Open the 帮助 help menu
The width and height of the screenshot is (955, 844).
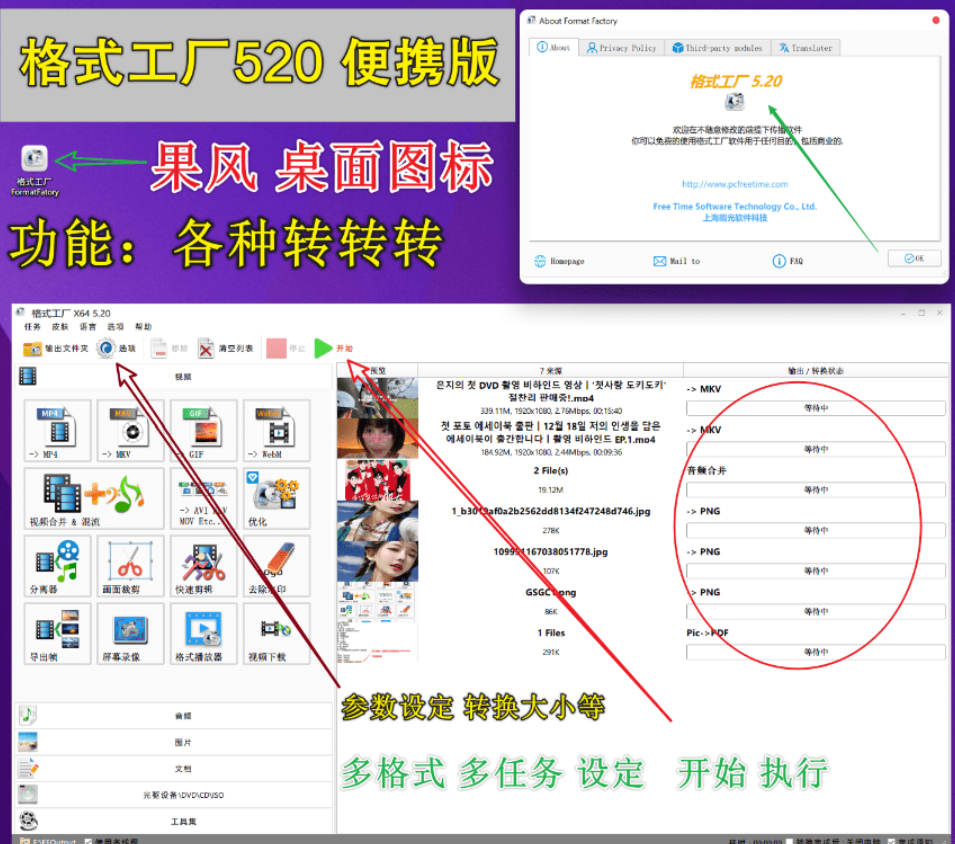pos(143,327)
